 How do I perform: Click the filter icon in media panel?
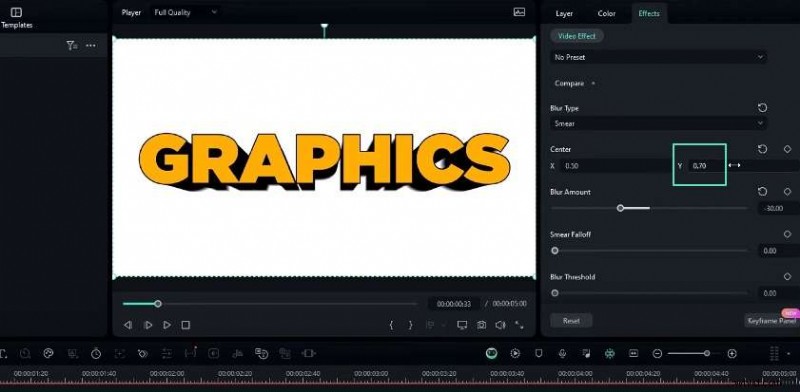coord(72,45)
